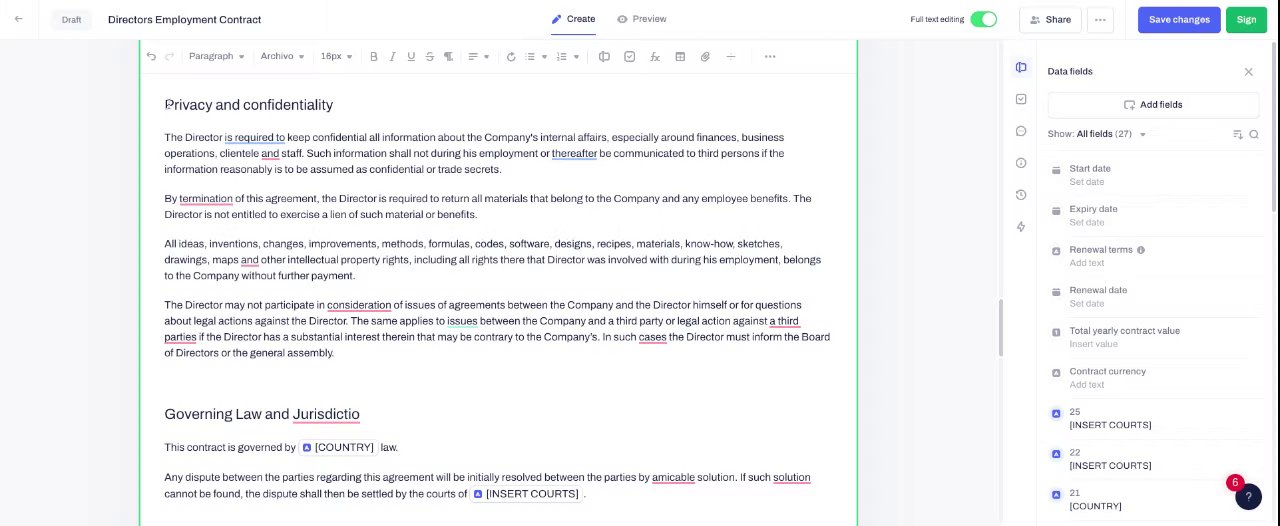Viewport: 1280px width, 526px height.
Task: Click the [COUNTRY] placeholder in the document
Action: coord(338,448)
